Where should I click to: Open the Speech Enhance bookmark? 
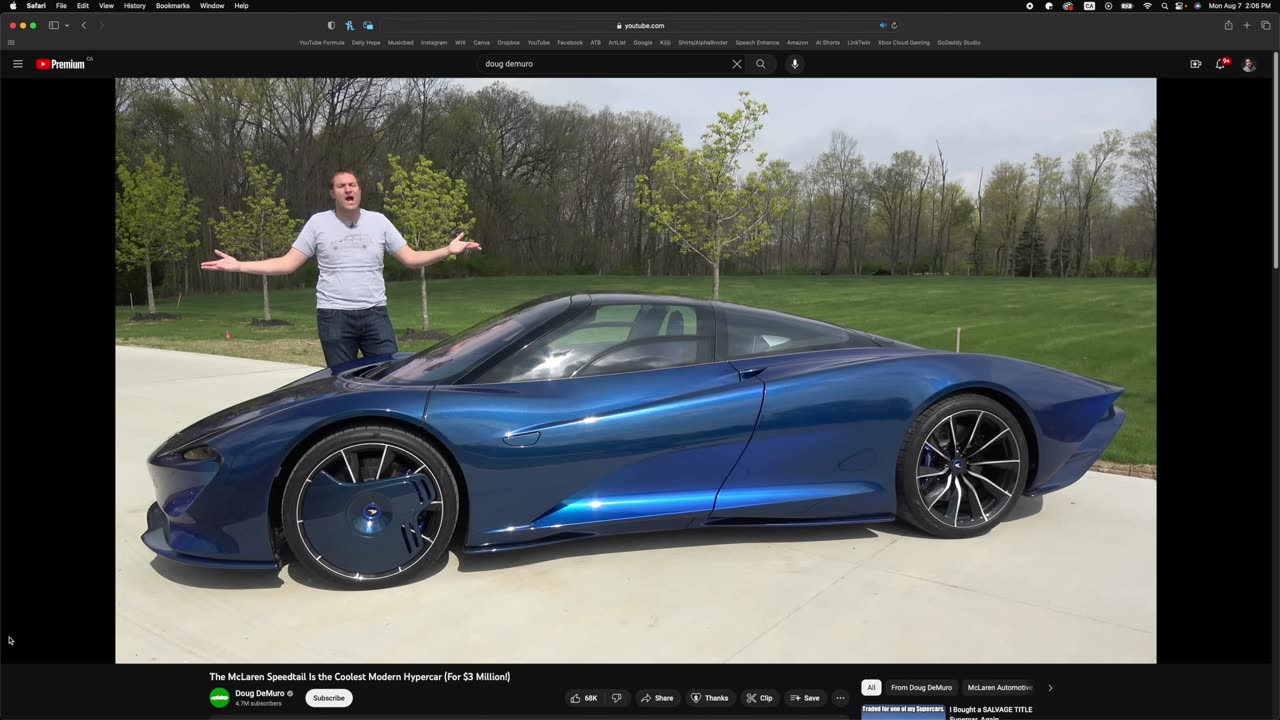pyautogui.click(x=758, y=43)
